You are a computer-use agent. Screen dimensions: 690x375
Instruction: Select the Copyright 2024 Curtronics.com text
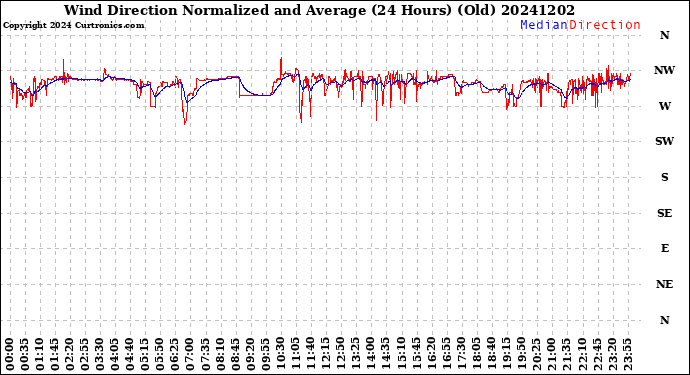click(x=73, y=26)
